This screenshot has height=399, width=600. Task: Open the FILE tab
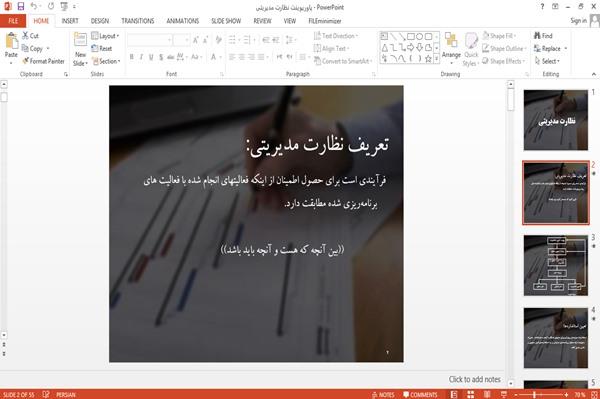coord(13,21)
